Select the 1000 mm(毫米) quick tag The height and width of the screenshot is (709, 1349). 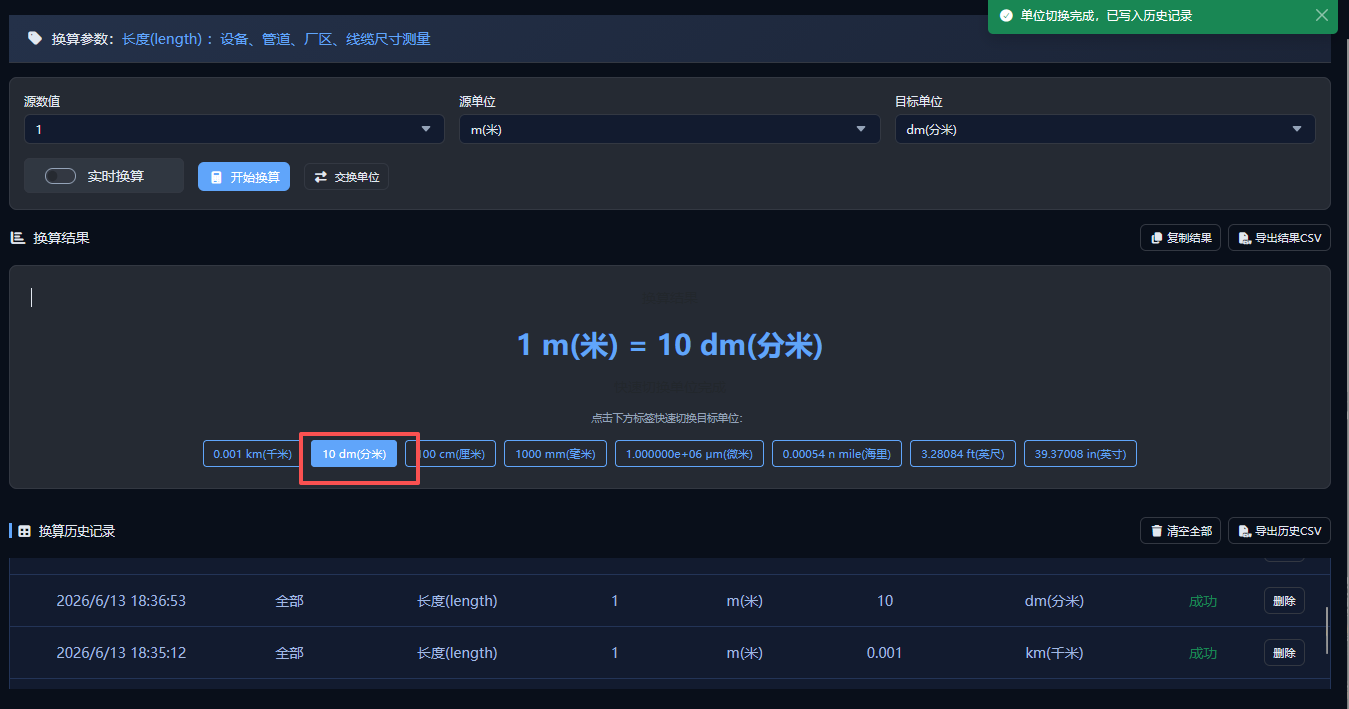click(x=555, y=454)
